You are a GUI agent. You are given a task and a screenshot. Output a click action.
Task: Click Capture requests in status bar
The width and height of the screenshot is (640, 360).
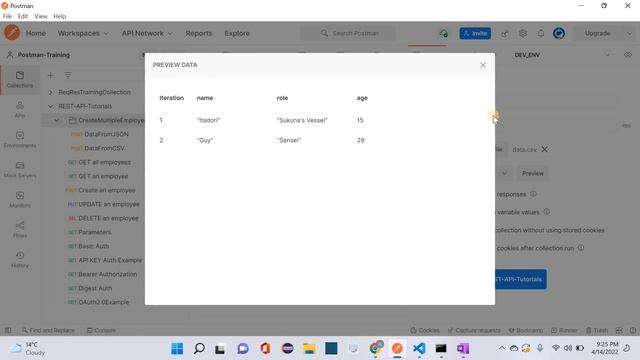(x=474, y=330)
